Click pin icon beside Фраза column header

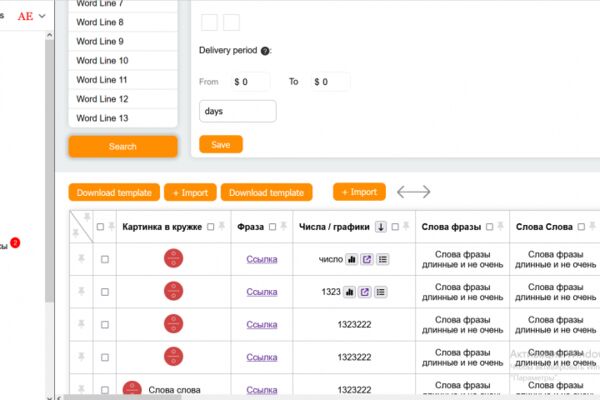284,226
